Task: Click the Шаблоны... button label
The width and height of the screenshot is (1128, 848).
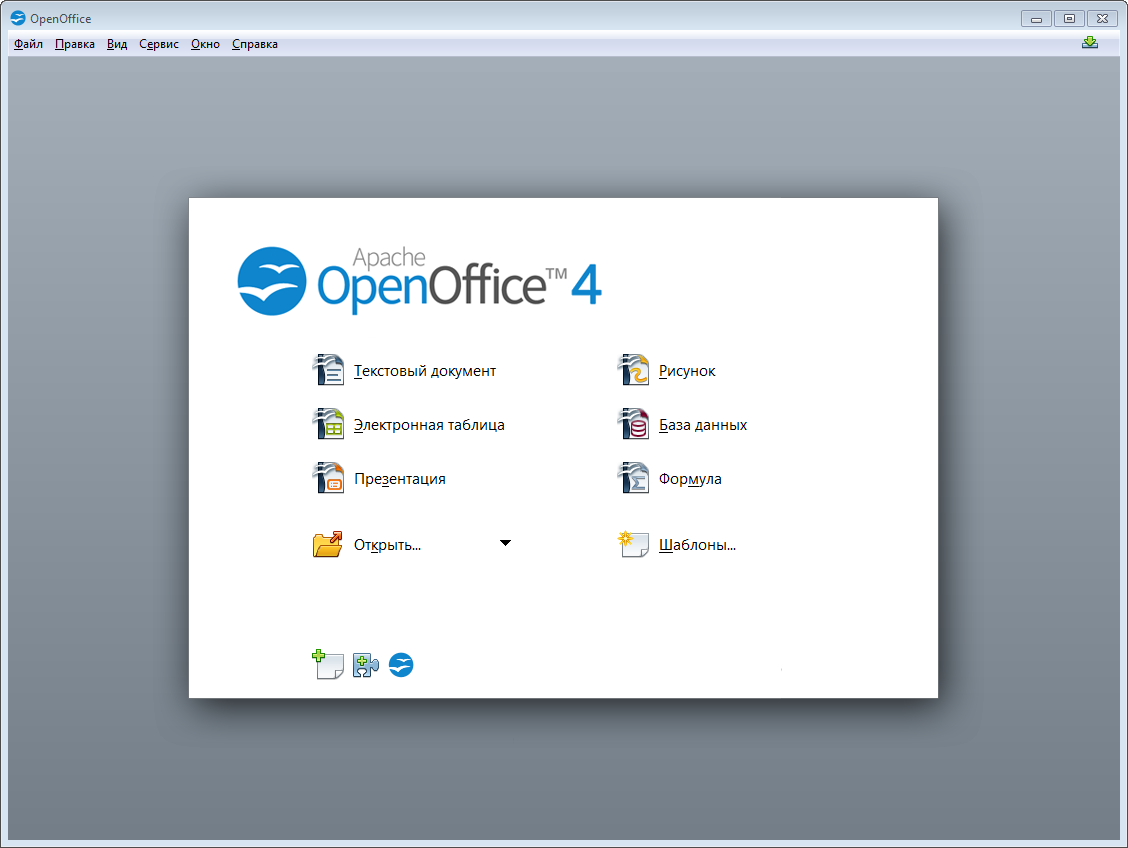Action: 697,545
